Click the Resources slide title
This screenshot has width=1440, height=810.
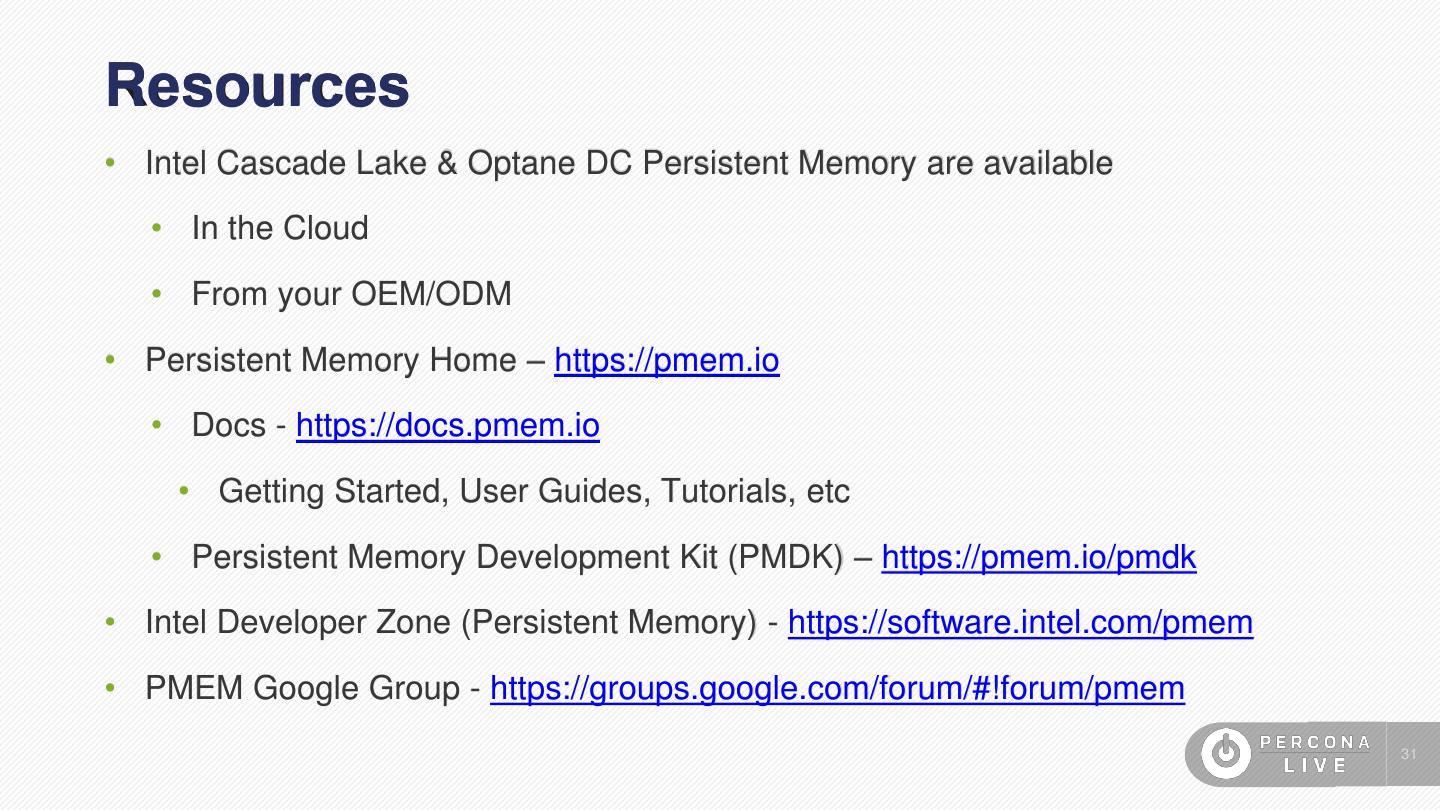[257, 86]
